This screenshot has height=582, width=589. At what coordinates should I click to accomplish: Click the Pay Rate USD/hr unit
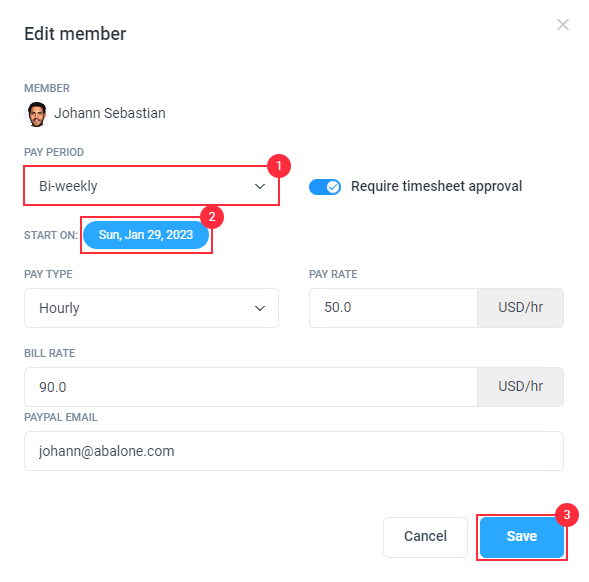point(520,308)
